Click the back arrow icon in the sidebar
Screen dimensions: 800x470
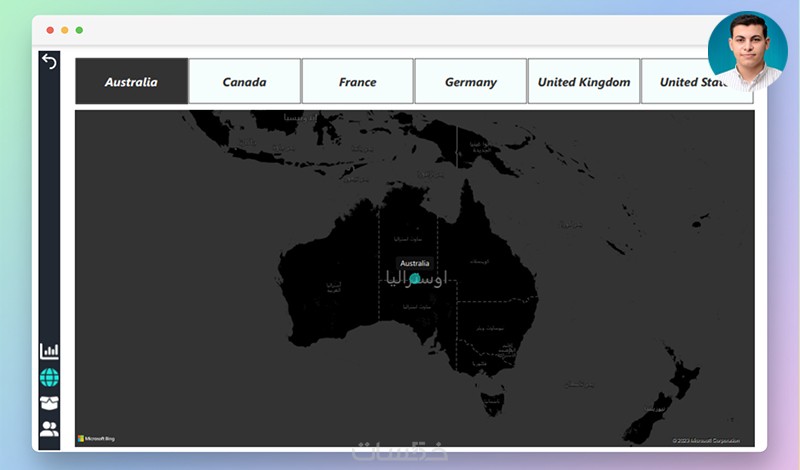coord(49,61)
